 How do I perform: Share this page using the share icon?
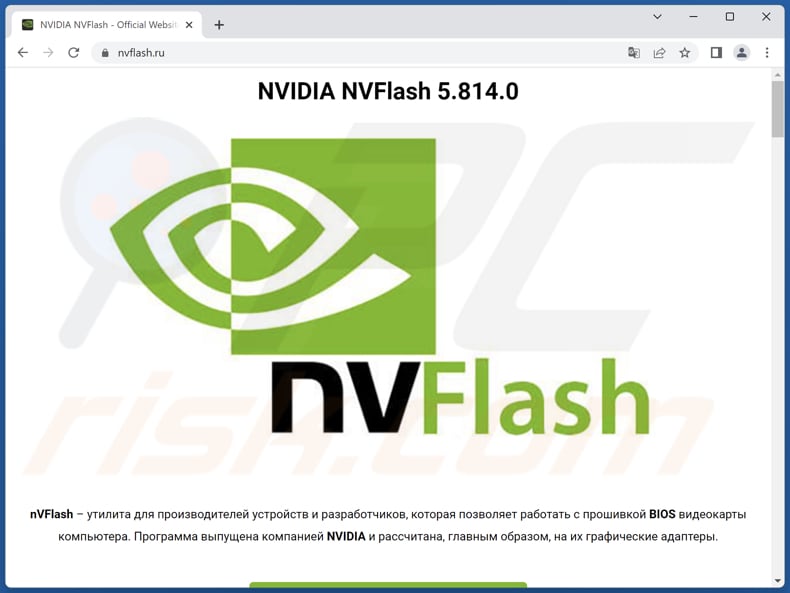coord(659,52)
